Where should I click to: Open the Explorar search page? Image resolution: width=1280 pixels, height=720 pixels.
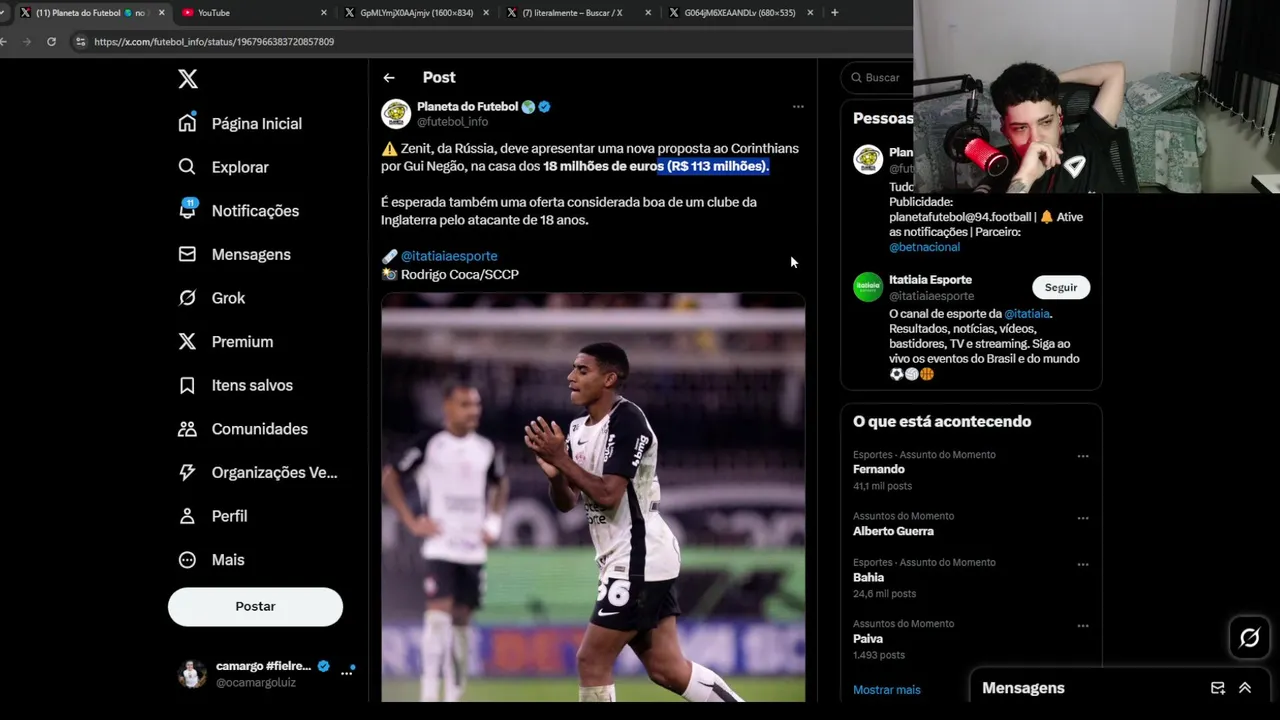223,167
